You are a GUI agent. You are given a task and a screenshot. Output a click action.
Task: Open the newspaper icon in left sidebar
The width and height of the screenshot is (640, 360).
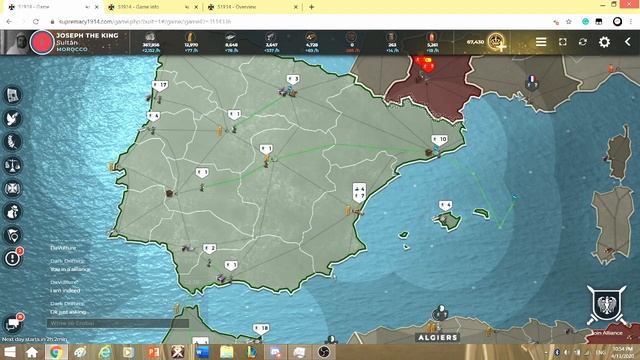[13, 95]
